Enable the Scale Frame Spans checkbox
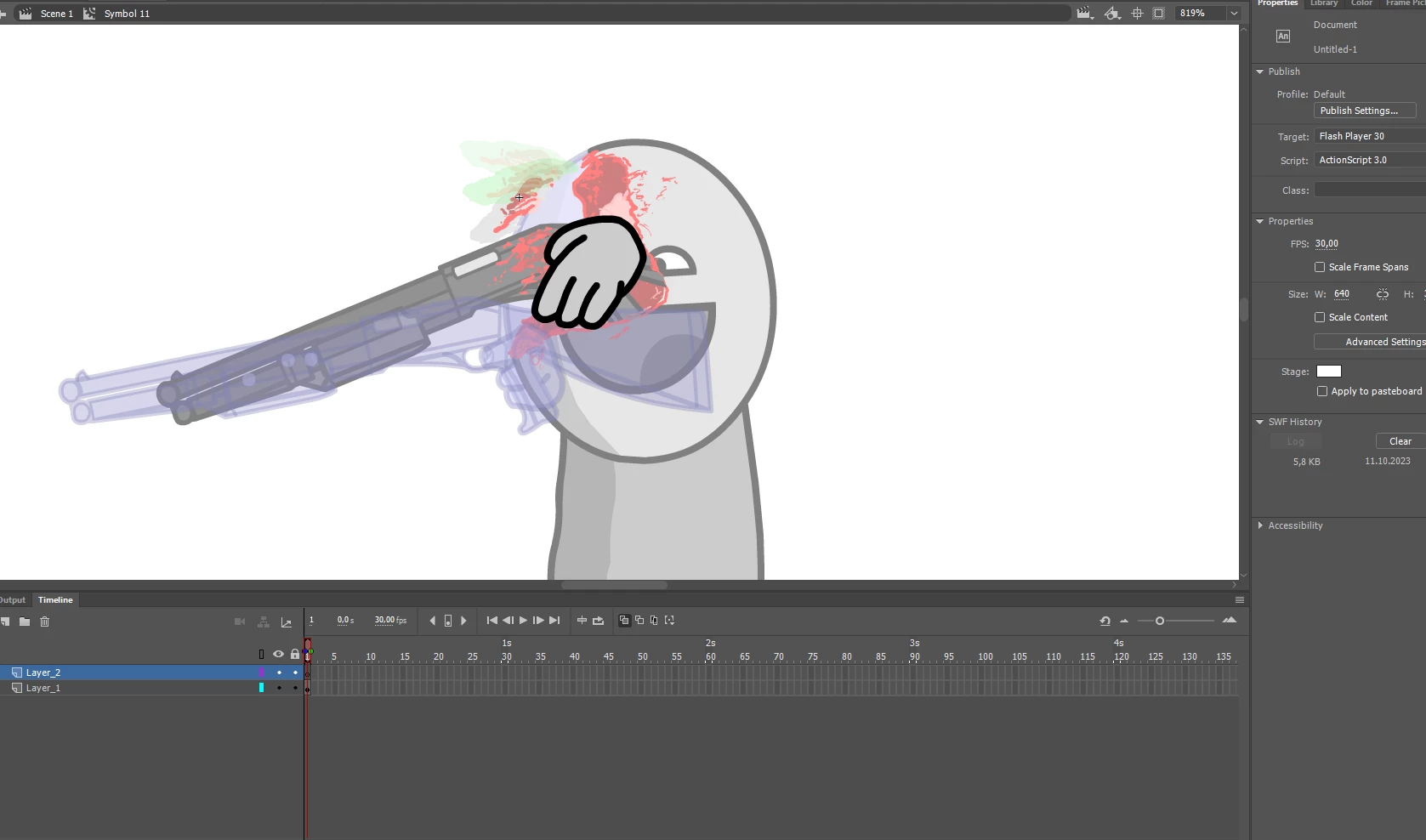 pyautogui.click(x=1320, y=267)
